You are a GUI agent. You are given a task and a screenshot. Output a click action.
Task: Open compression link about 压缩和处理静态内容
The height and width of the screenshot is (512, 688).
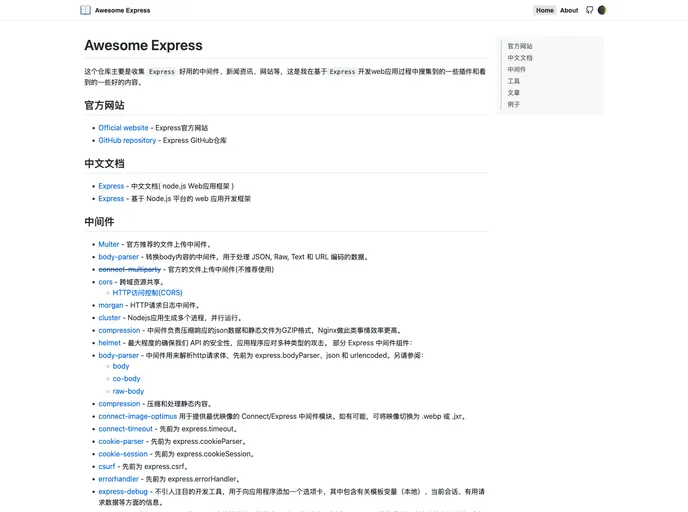point(119,404)
